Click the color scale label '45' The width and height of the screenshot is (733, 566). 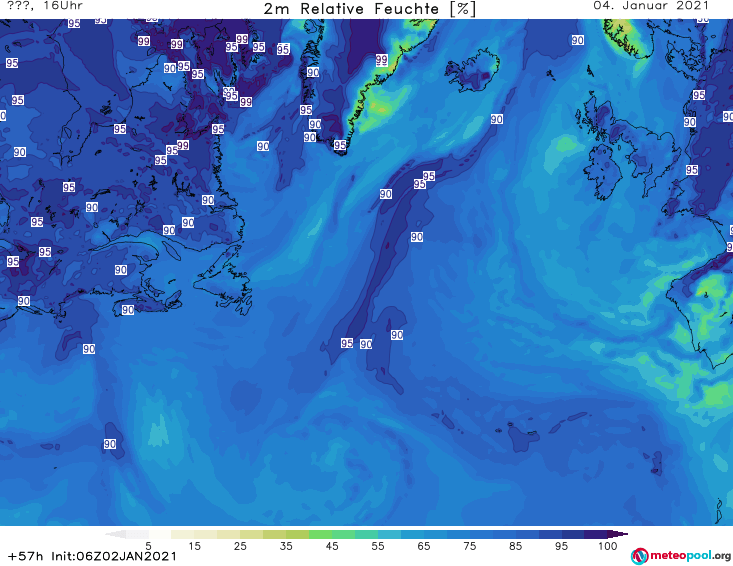click(x=332, y=546)
